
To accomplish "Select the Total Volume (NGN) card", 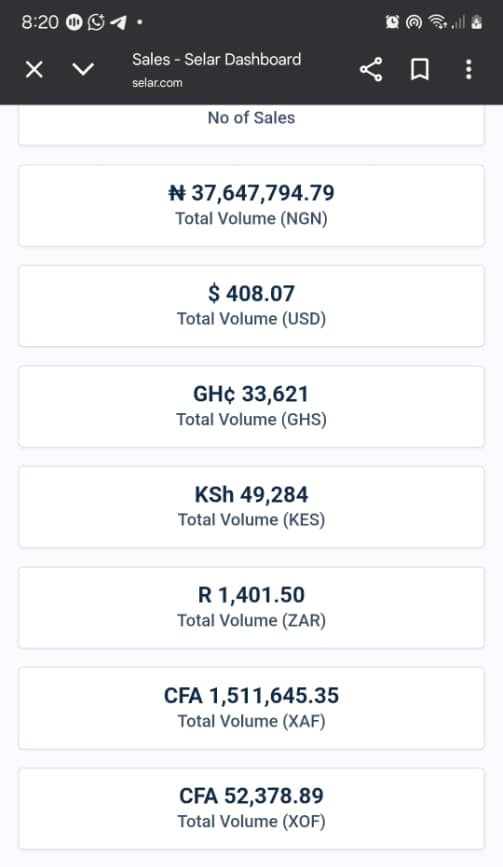I will click(252, 205).
